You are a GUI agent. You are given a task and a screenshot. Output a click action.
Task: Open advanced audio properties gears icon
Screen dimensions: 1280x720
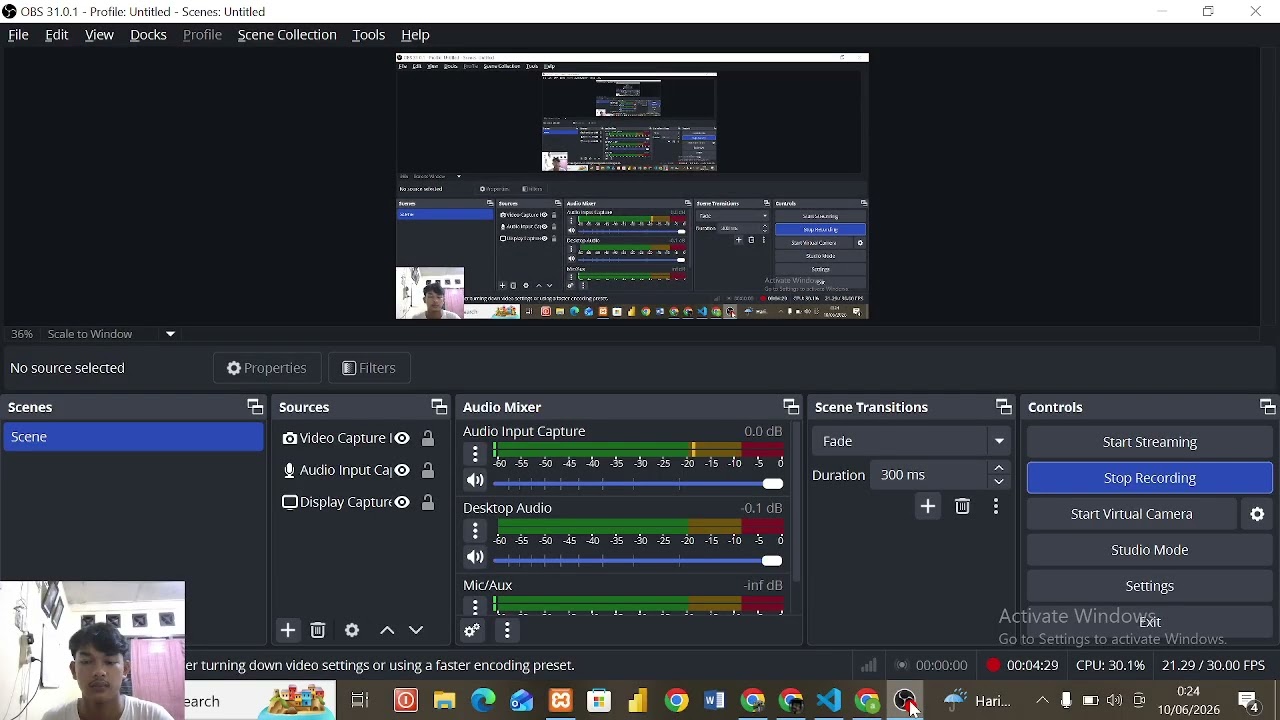pos(472,631)
